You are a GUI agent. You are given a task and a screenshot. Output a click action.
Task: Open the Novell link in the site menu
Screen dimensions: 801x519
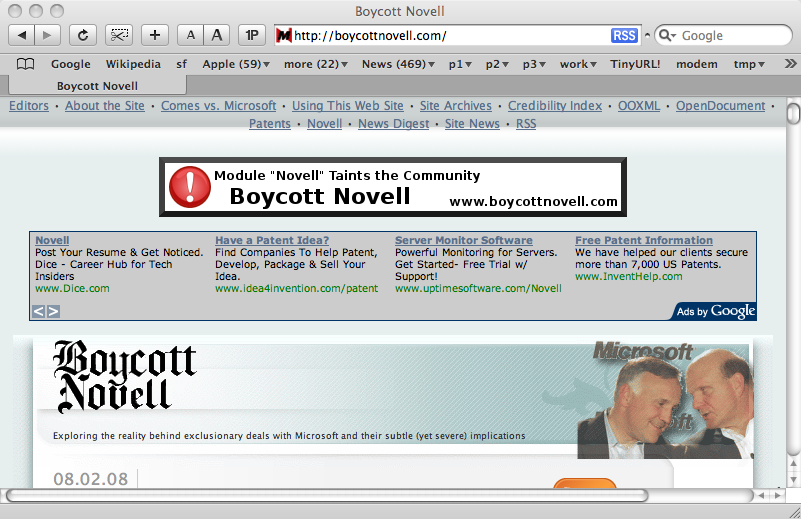(324, 124)
